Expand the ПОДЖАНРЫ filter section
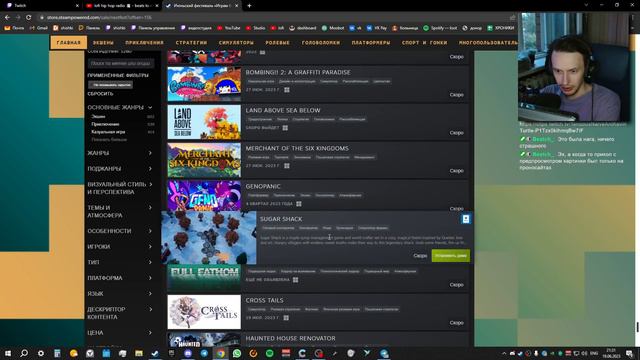The image size is (640, 360). point(120,169)
